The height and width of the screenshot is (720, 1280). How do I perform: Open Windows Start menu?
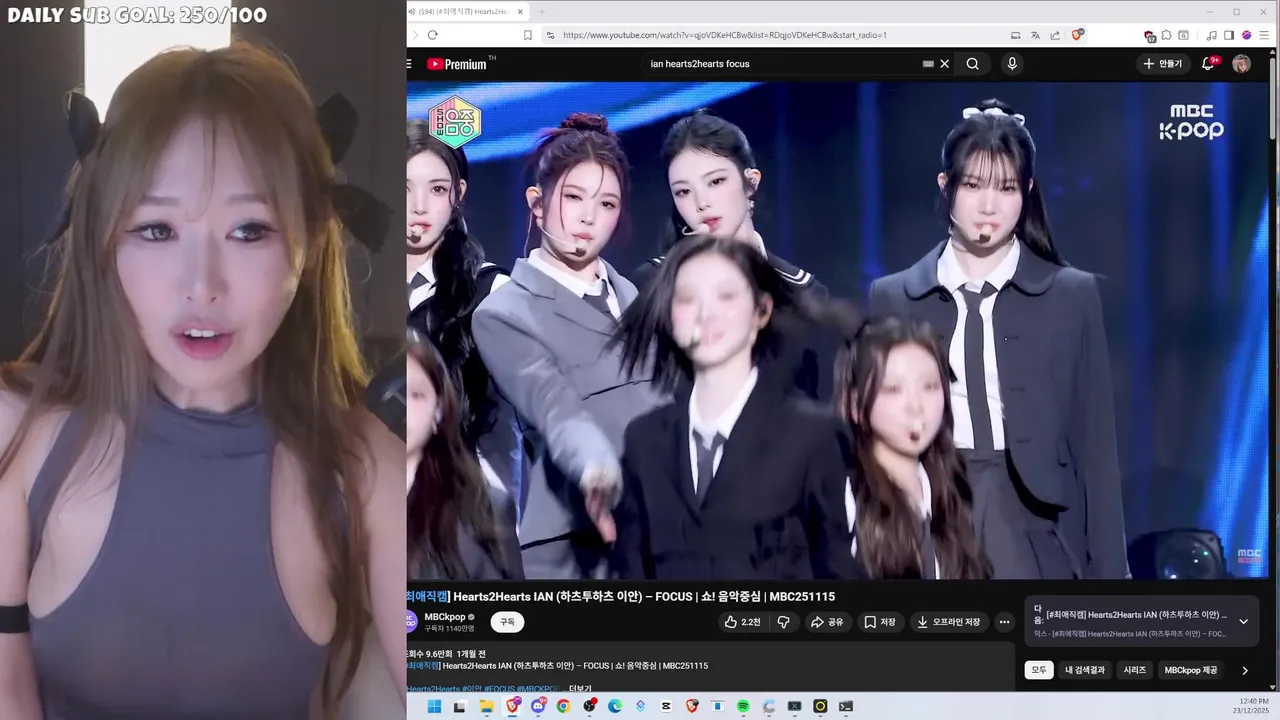434,706
